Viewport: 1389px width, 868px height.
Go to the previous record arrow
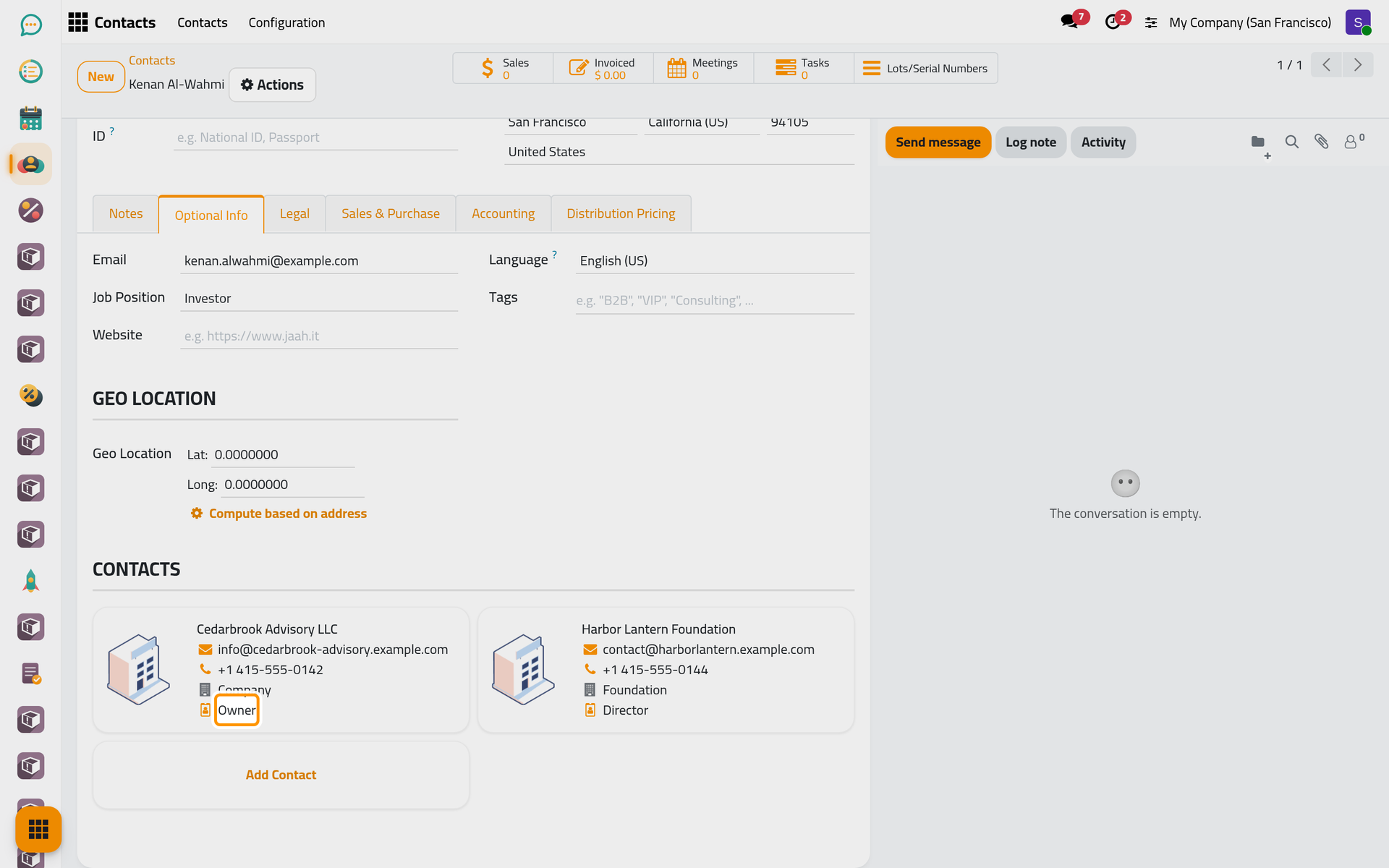point(1326,65)
